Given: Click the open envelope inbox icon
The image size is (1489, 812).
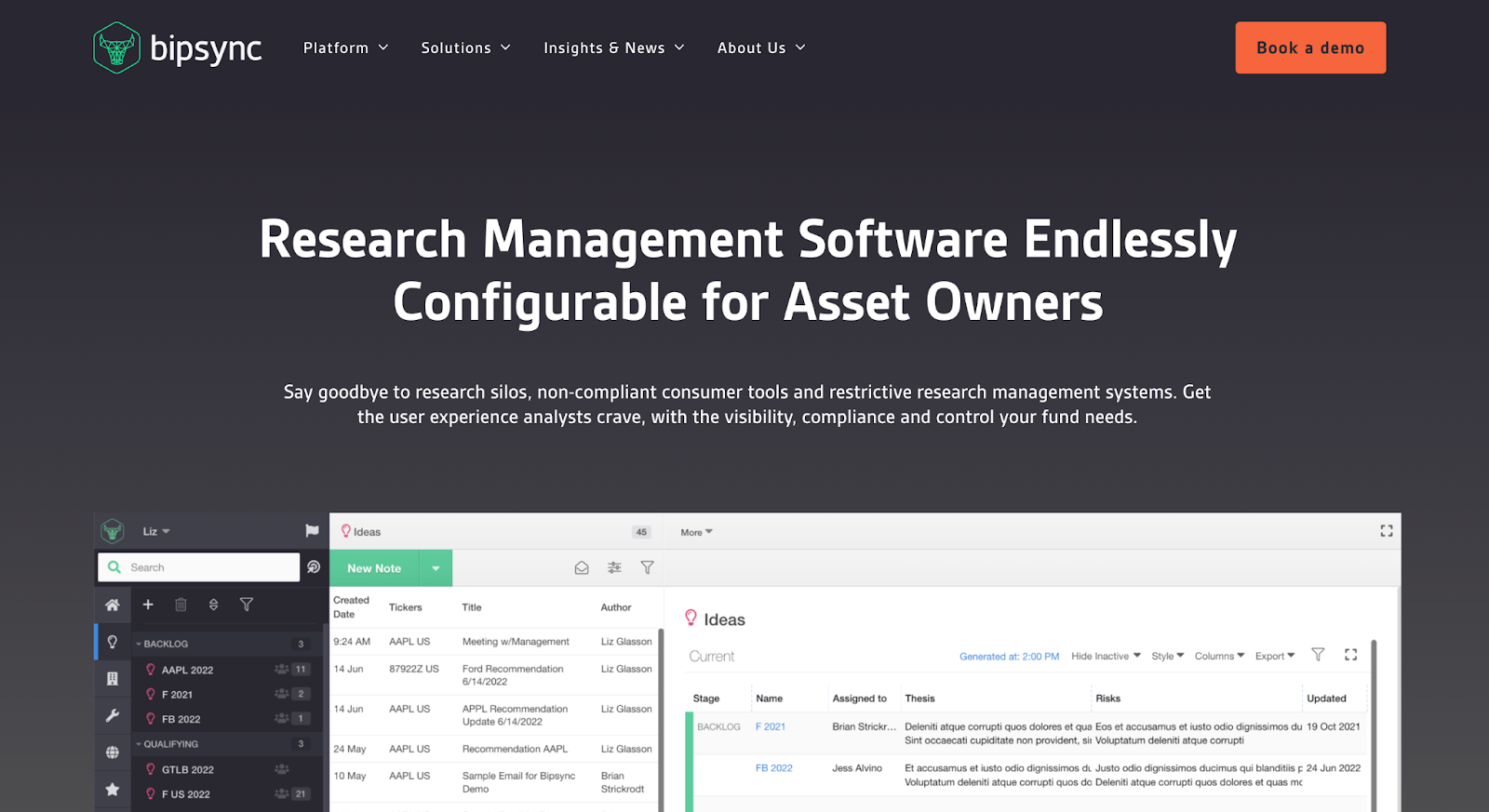Looking at the screenshot, I should pyautogui.click(x=582, y=567).
